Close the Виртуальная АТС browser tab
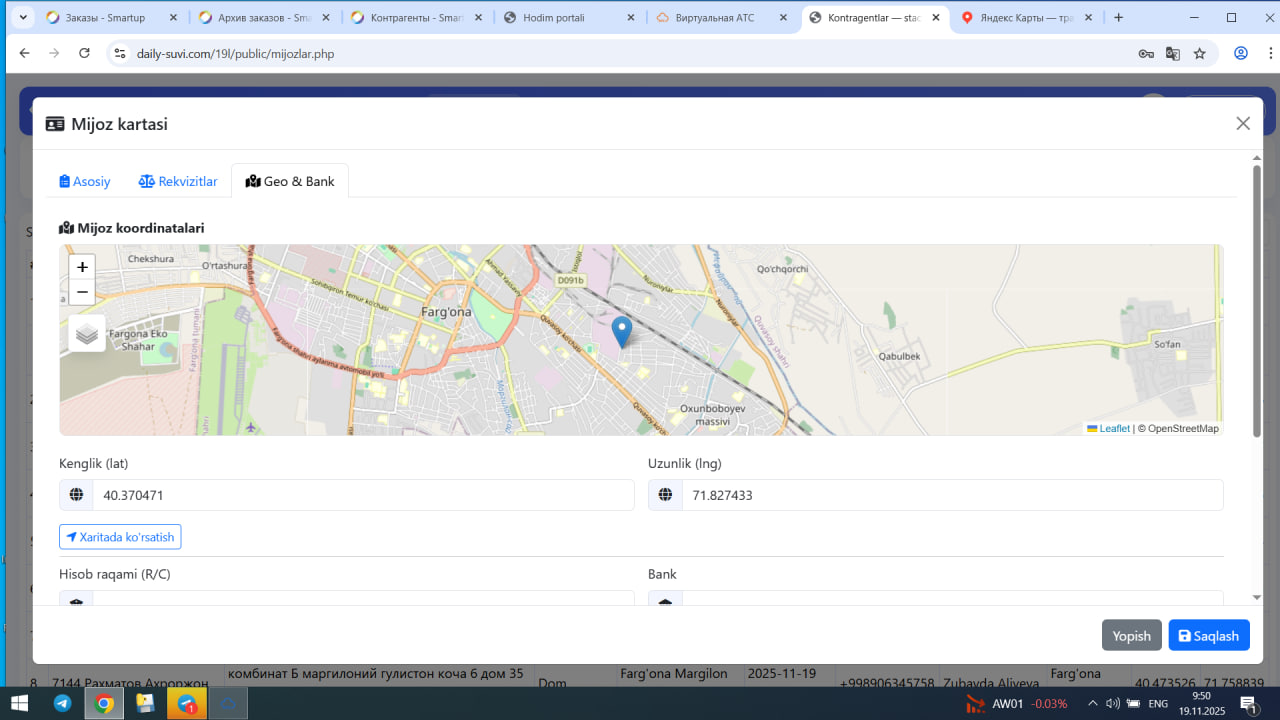Image resolution: width=1280 pixels, height=720 pixels. (784, 17)
